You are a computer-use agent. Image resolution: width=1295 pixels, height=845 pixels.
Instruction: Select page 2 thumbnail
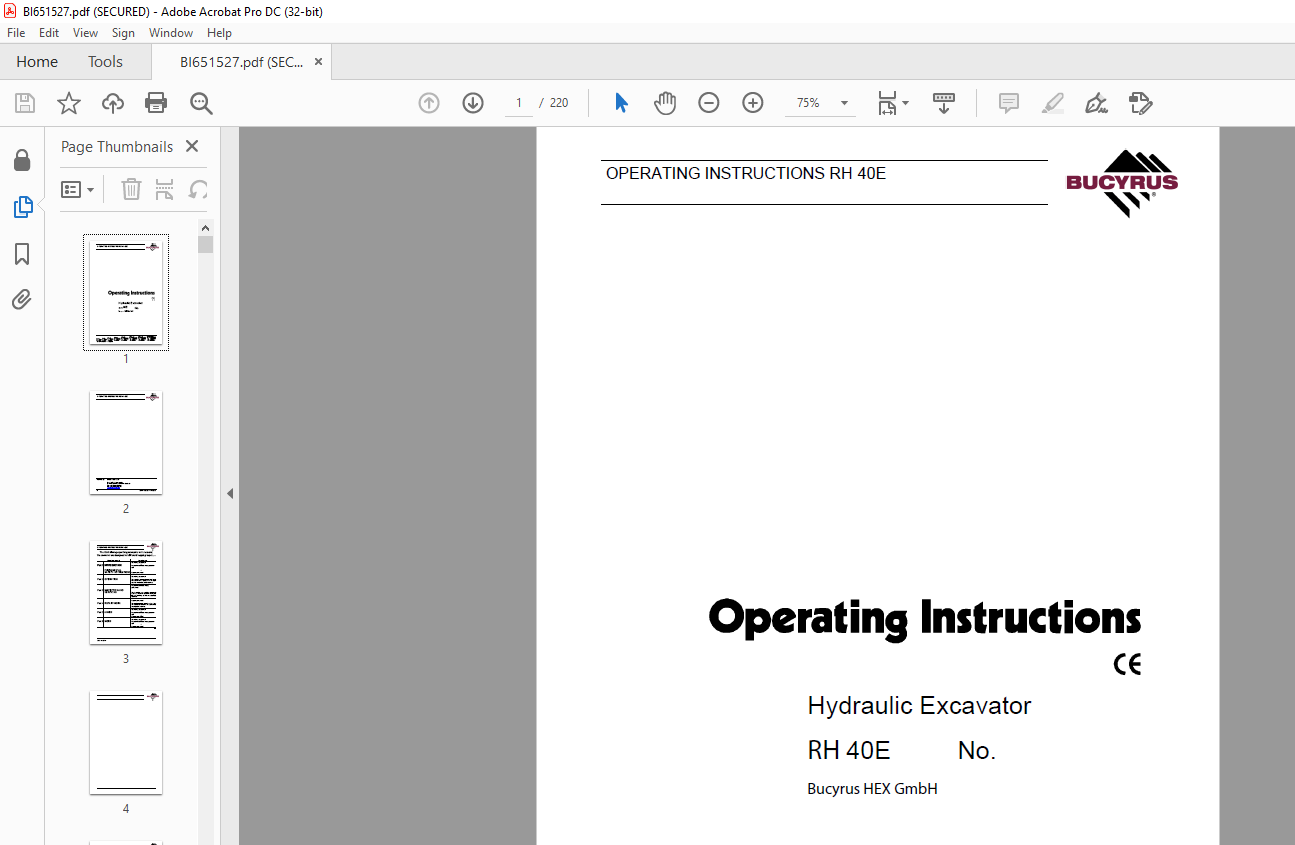click(126, 443)
